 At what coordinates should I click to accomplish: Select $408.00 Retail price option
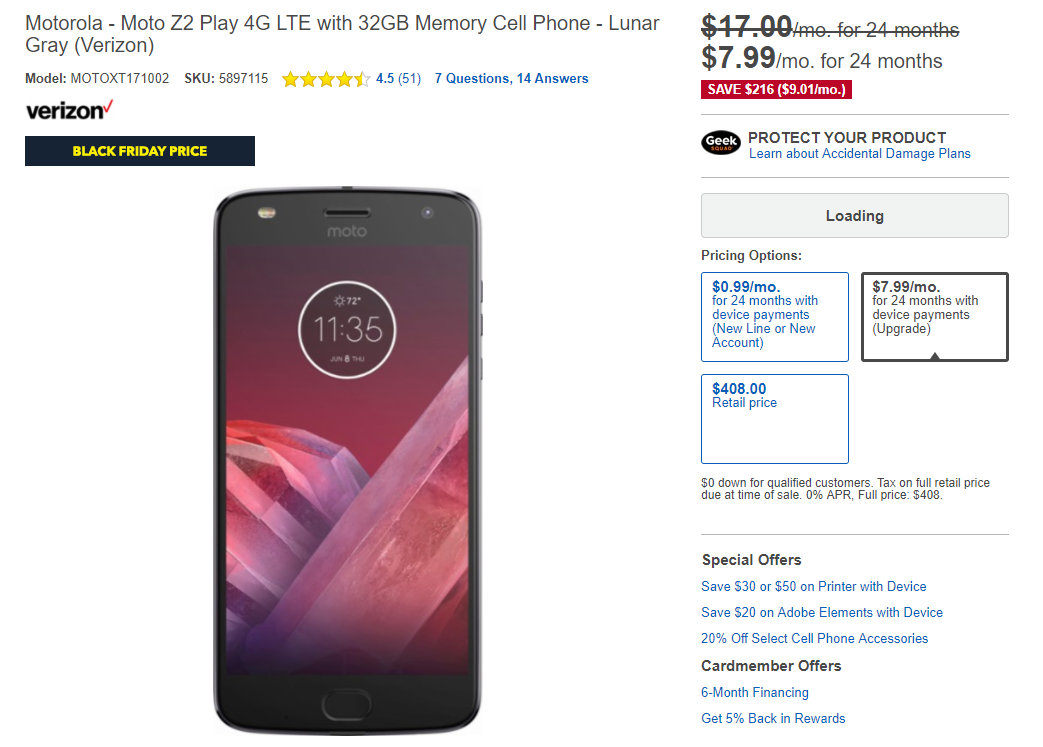[x=775, y=418]
